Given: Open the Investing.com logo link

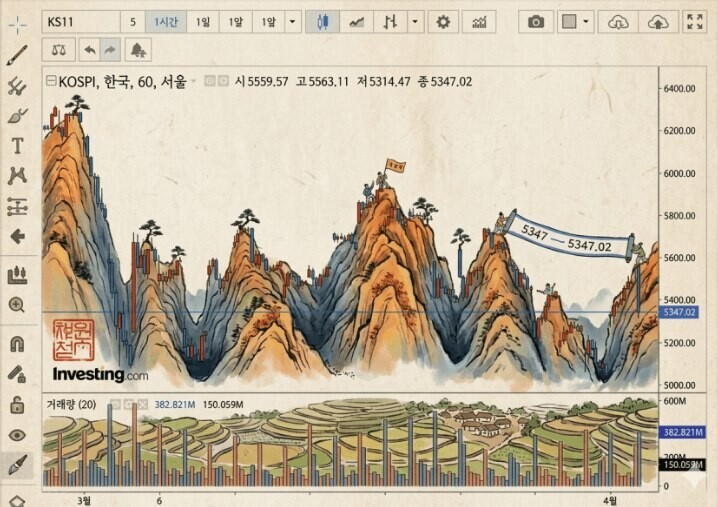Looking at the screenshot, I should pyautogui.click(x=100, y=375).
